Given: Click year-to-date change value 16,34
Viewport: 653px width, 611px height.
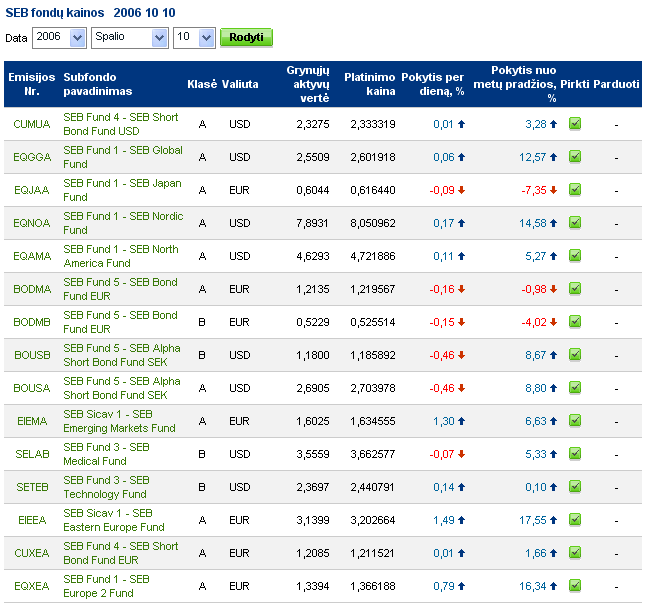Looking at the screenshot, I should click(533, 586).
